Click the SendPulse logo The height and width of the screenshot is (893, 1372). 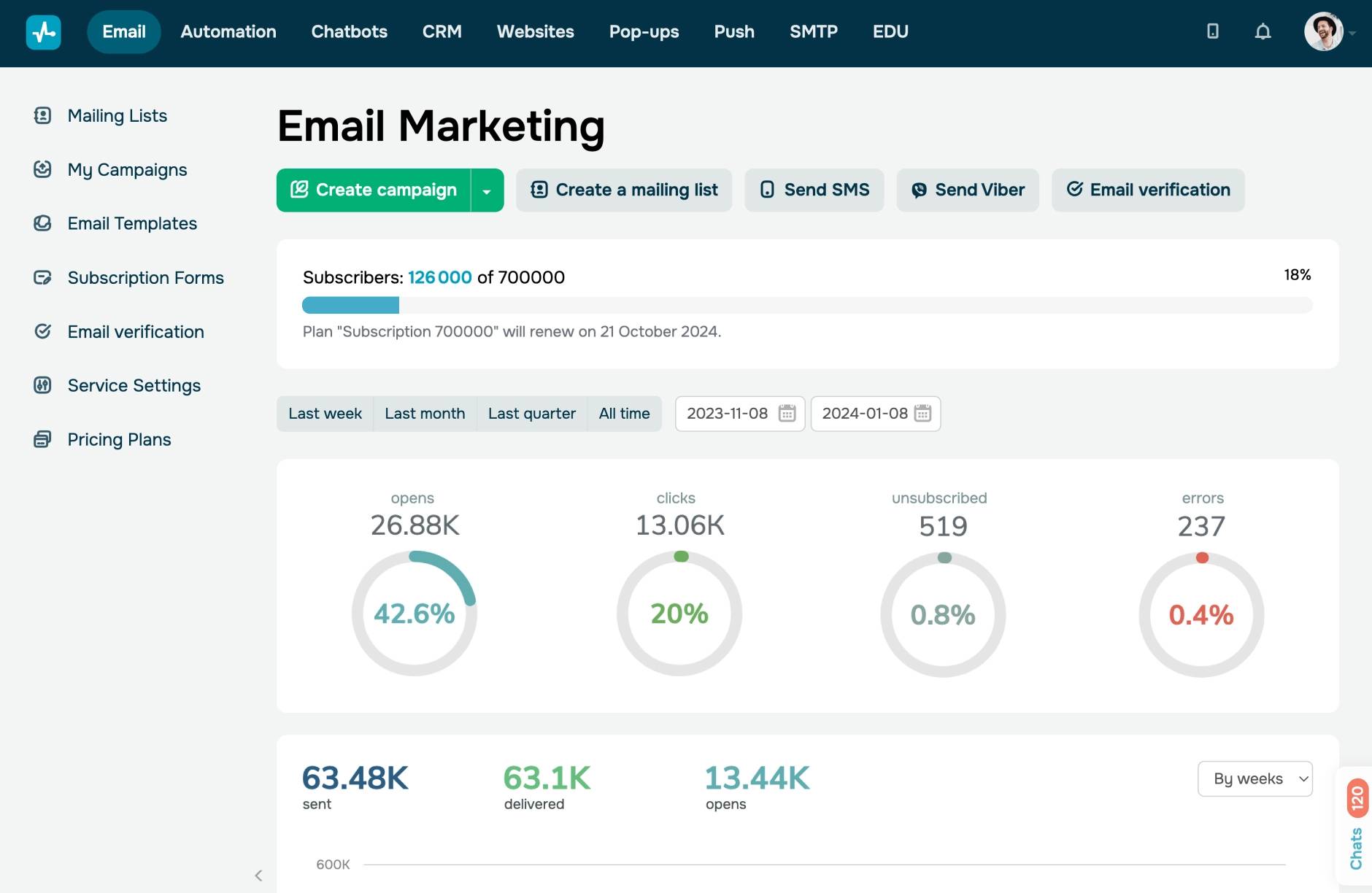[44, 32]
